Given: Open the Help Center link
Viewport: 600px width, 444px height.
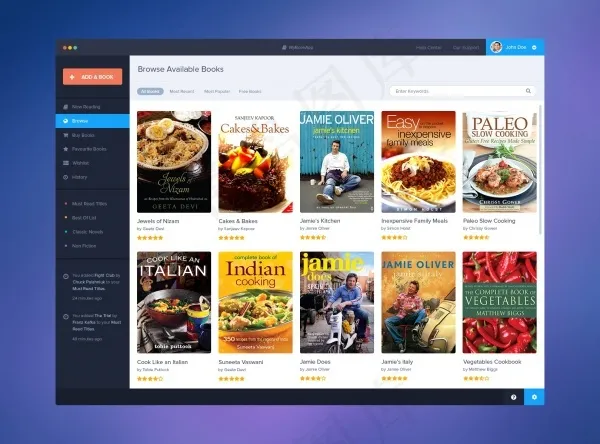Looking at the screenshot, I should pos(428,47).
